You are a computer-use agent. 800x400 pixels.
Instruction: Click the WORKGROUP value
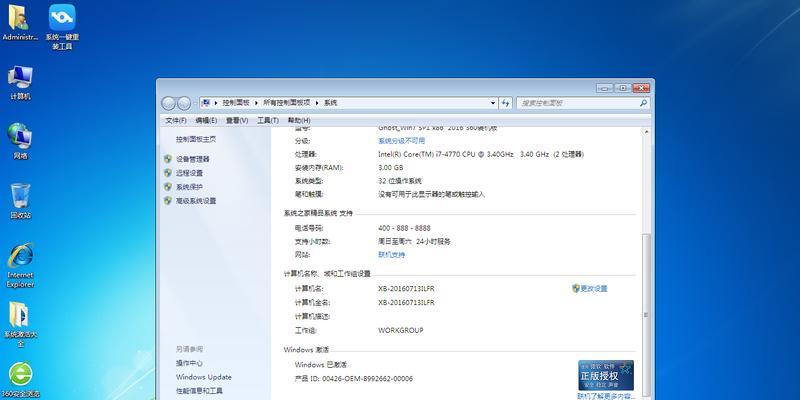tap(401, 330)
